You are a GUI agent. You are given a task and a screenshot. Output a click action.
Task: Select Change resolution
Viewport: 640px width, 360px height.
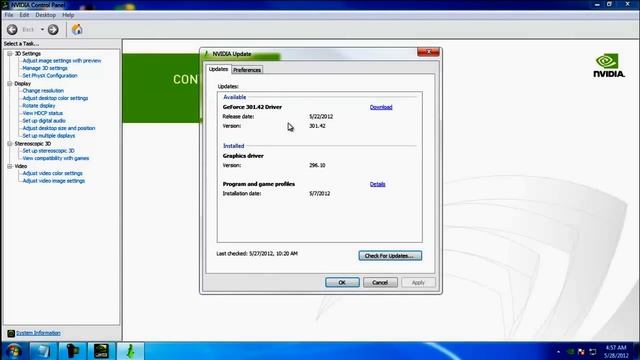pos(43,91)
